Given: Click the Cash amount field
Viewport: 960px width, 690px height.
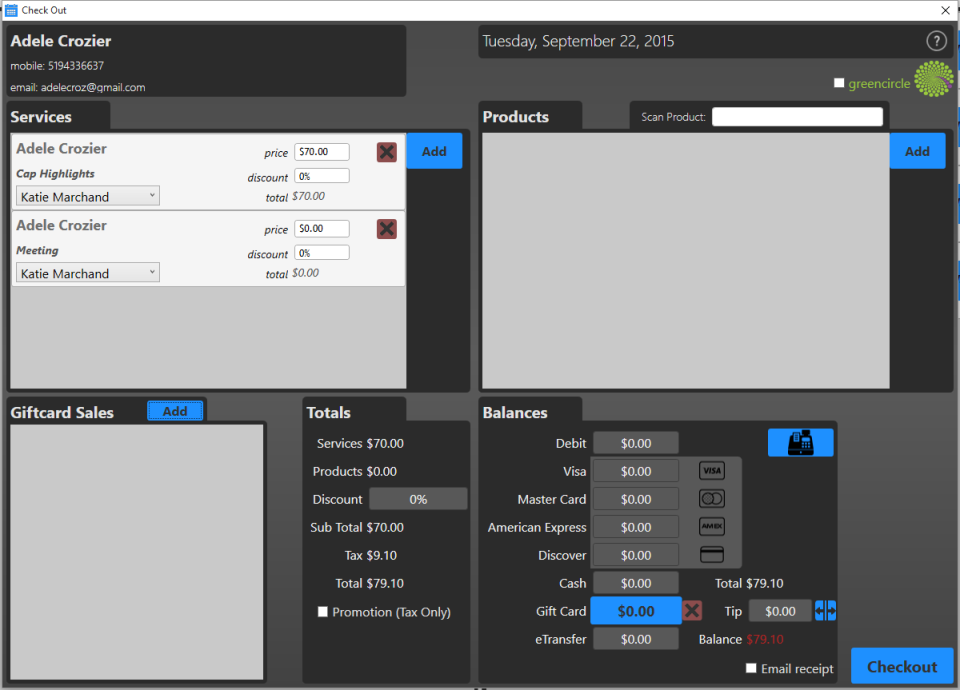Looking at the screenshot, I should point(635,583).
